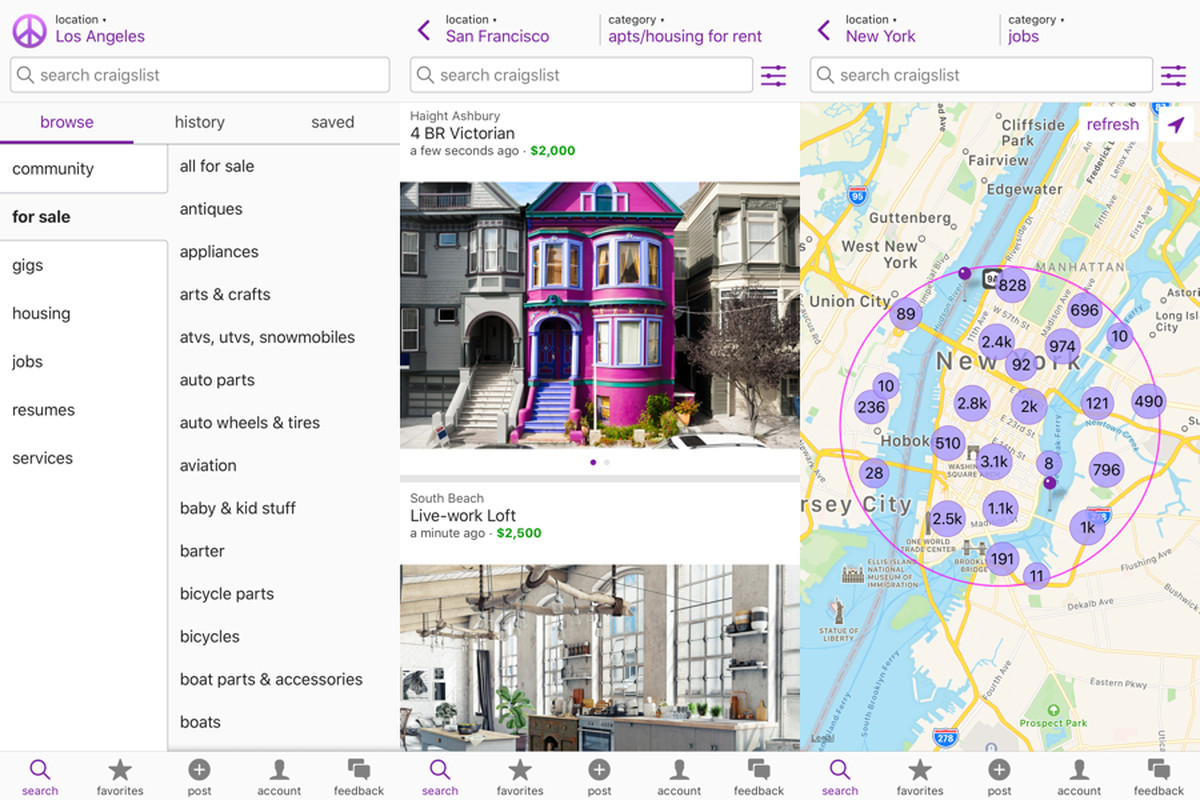Refresh the map results
1200x800 pixels.
coord(1113,124)
